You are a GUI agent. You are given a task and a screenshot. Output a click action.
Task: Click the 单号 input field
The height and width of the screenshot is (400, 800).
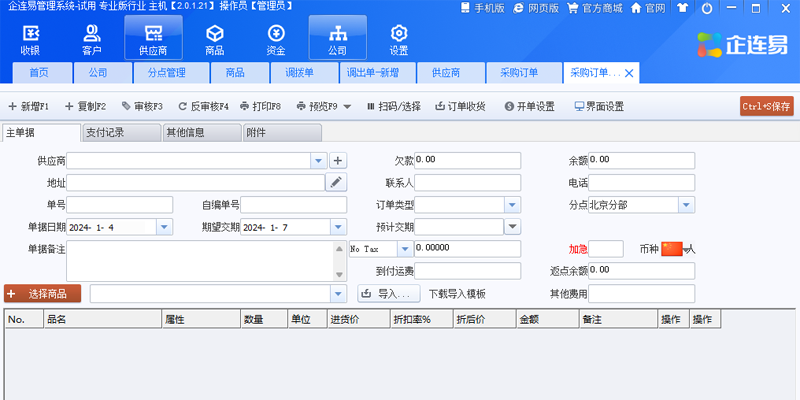(120, 205)
